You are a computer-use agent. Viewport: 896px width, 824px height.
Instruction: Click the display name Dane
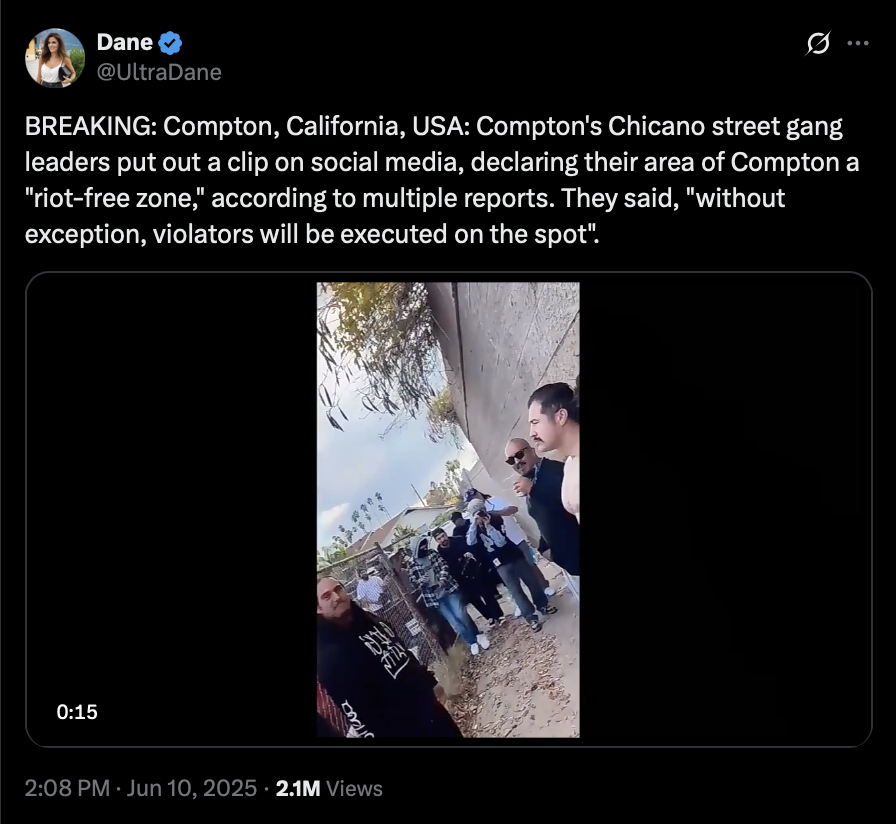[x=125, y=42]
